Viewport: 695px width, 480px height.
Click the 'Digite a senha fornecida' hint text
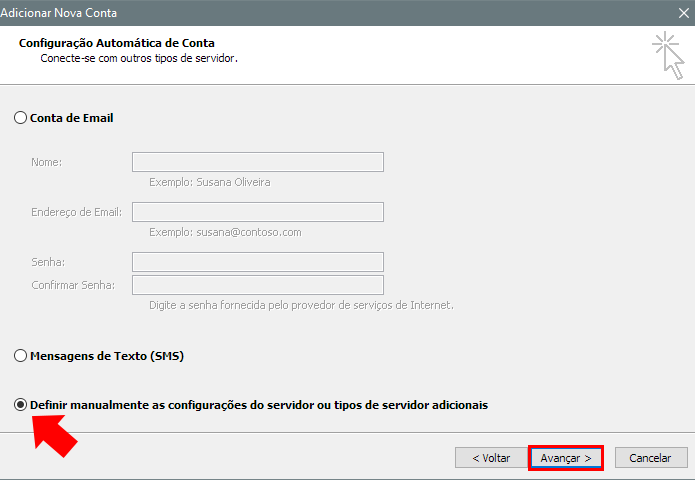tap(301, 305)
